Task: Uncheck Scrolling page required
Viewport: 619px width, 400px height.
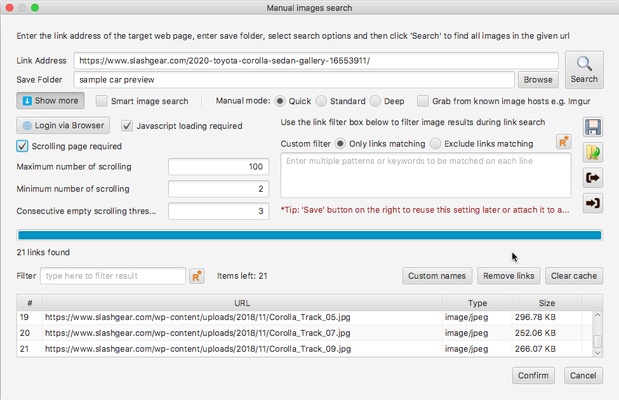Action: tap(22, 146)
